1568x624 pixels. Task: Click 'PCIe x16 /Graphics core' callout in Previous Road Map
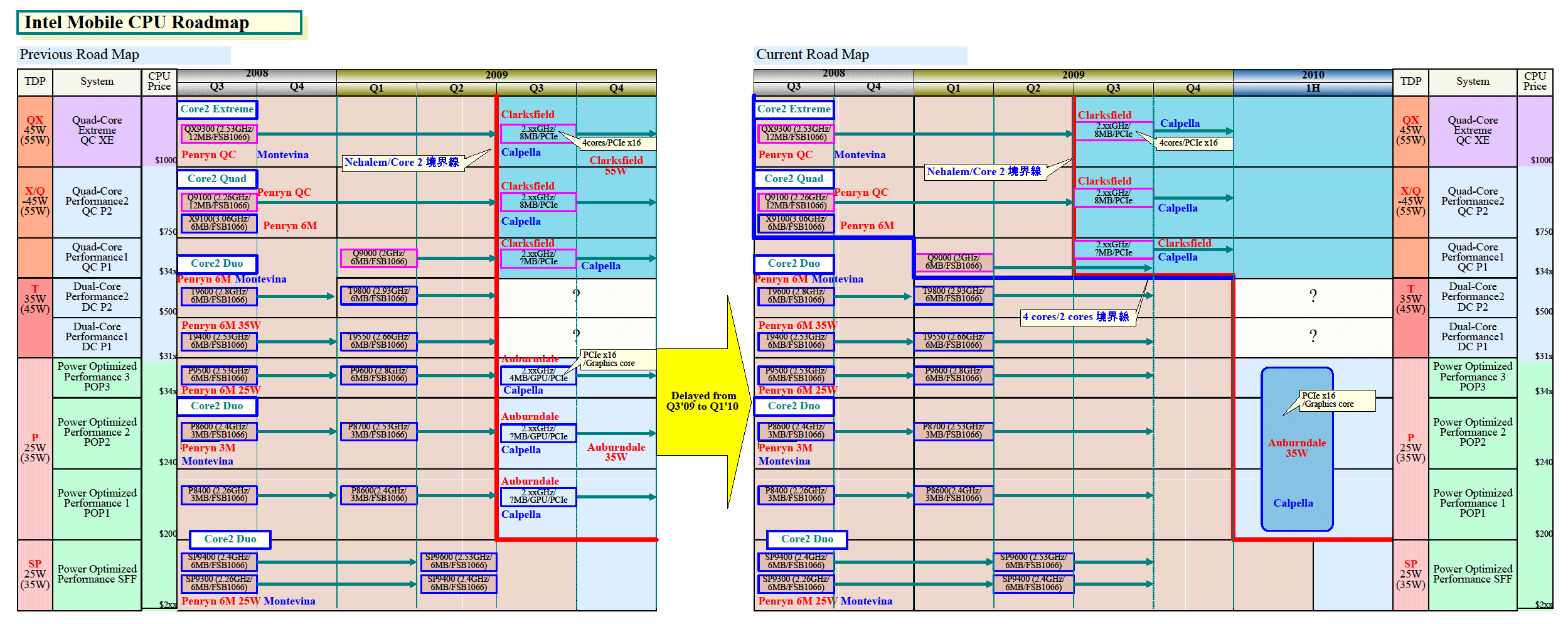coord(617,359)
